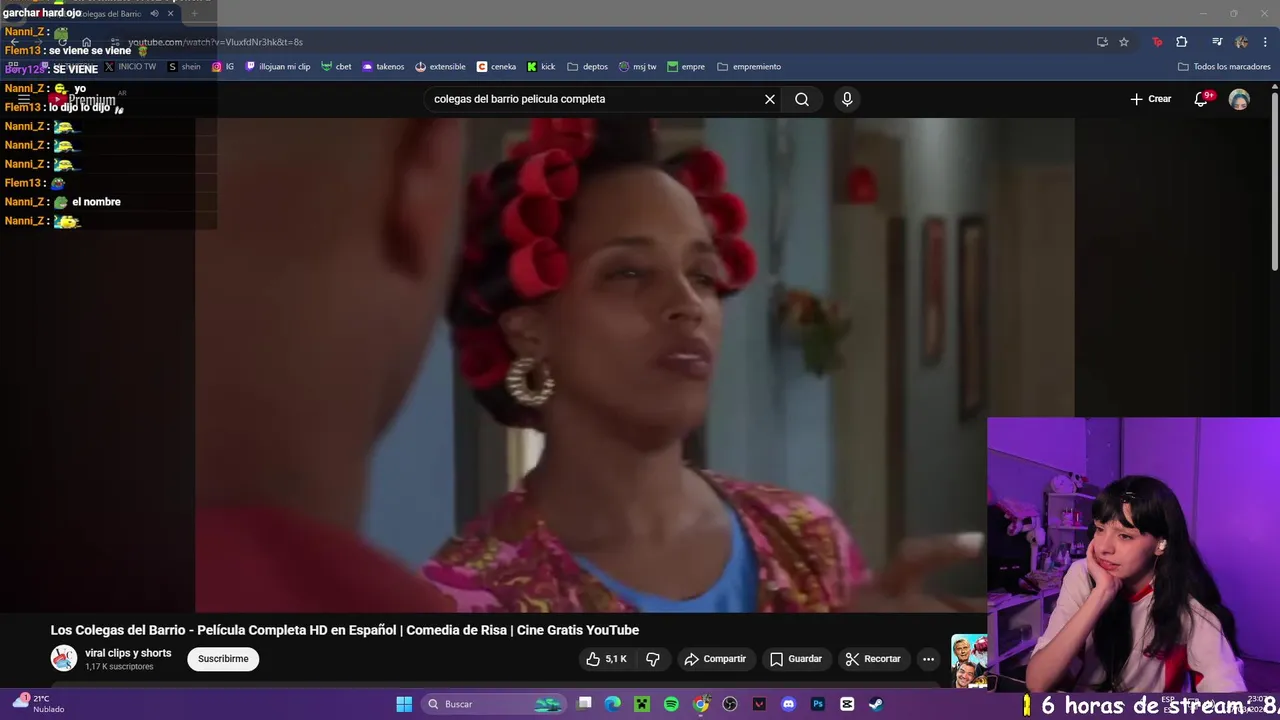1280x720 pixels.
Task: Open the more actions three-dot menu
Action: [x=929, y=659]
